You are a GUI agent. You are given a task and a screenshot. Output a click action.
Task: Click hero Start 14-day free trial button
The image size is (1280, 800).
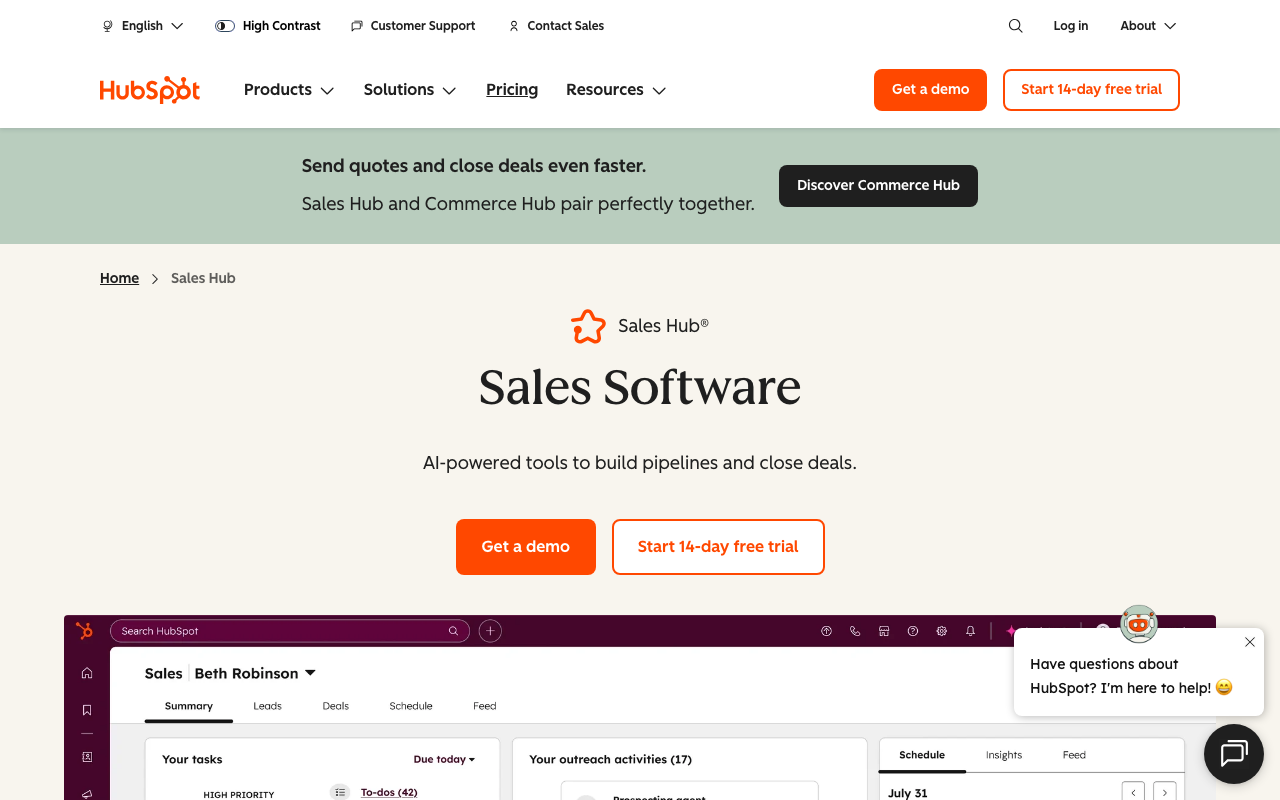tap(718, 547)
